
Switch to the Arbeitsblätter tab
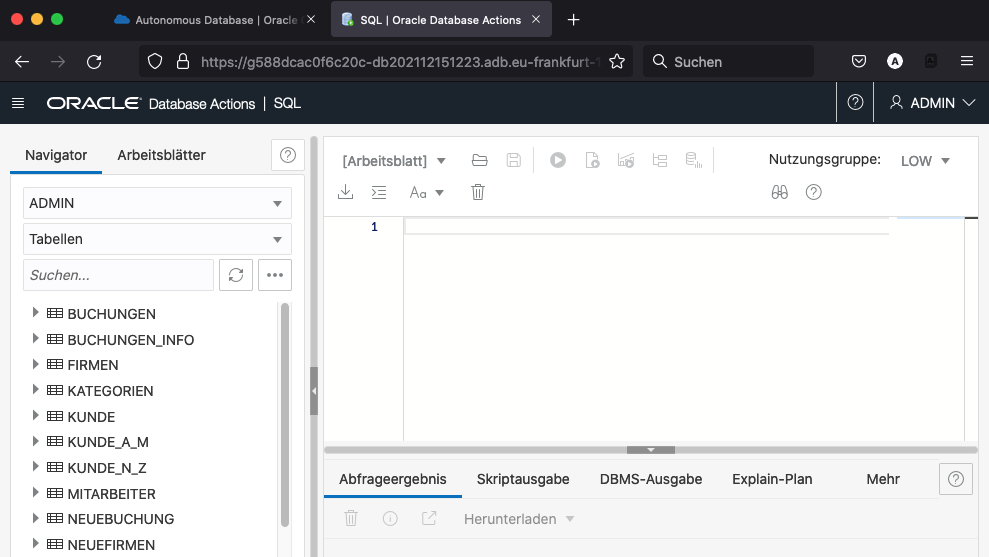pos(161,155)
